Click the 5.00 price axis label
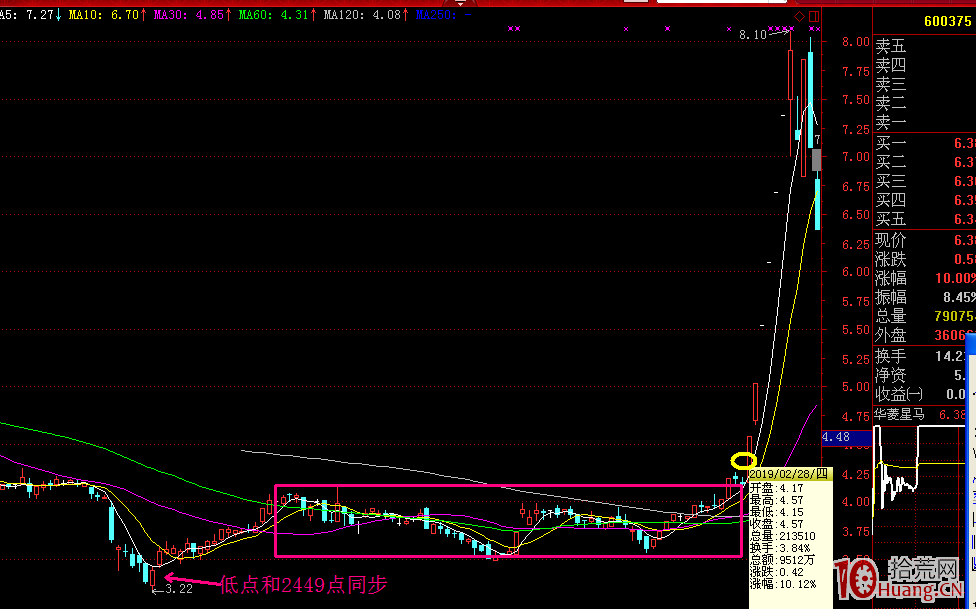This screenshot has height=609, width=976. pos(856,387)
